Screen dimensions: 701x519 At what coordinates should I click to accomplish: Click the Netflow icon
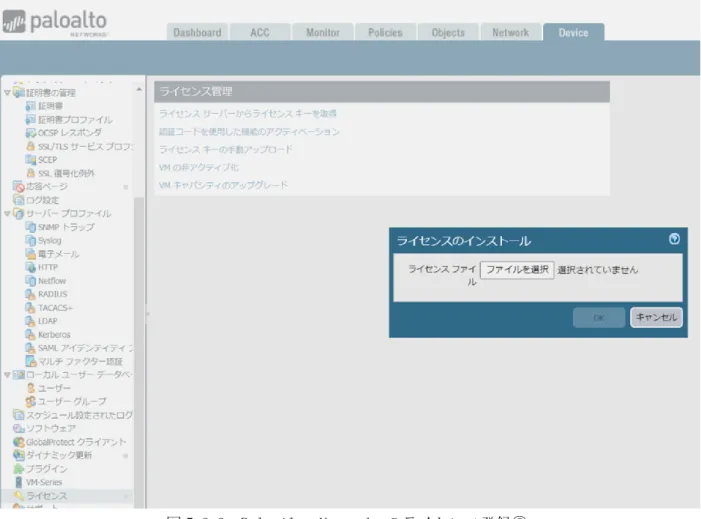click(30, 281)
